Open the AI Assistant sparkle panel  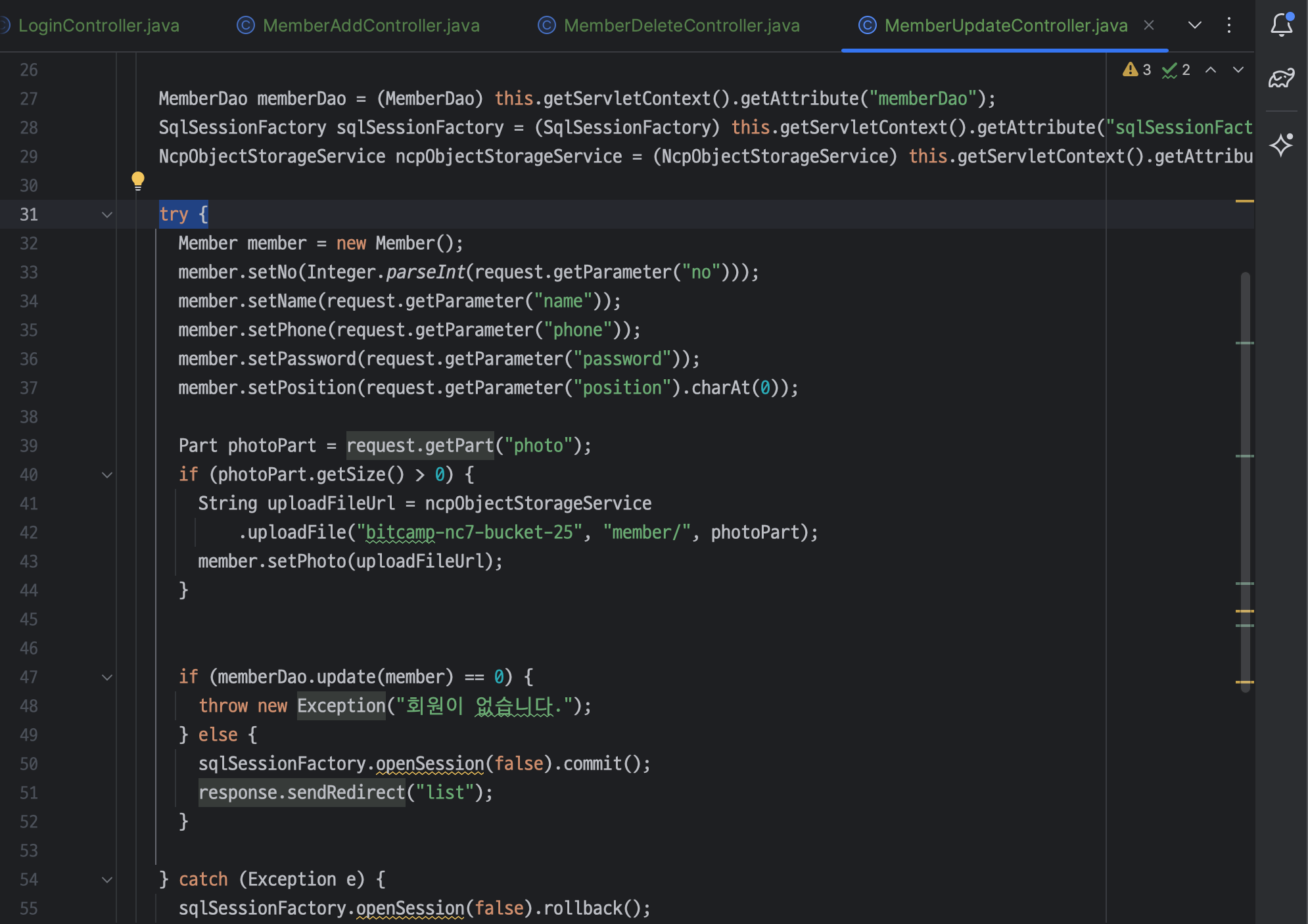pos(1281,144)
